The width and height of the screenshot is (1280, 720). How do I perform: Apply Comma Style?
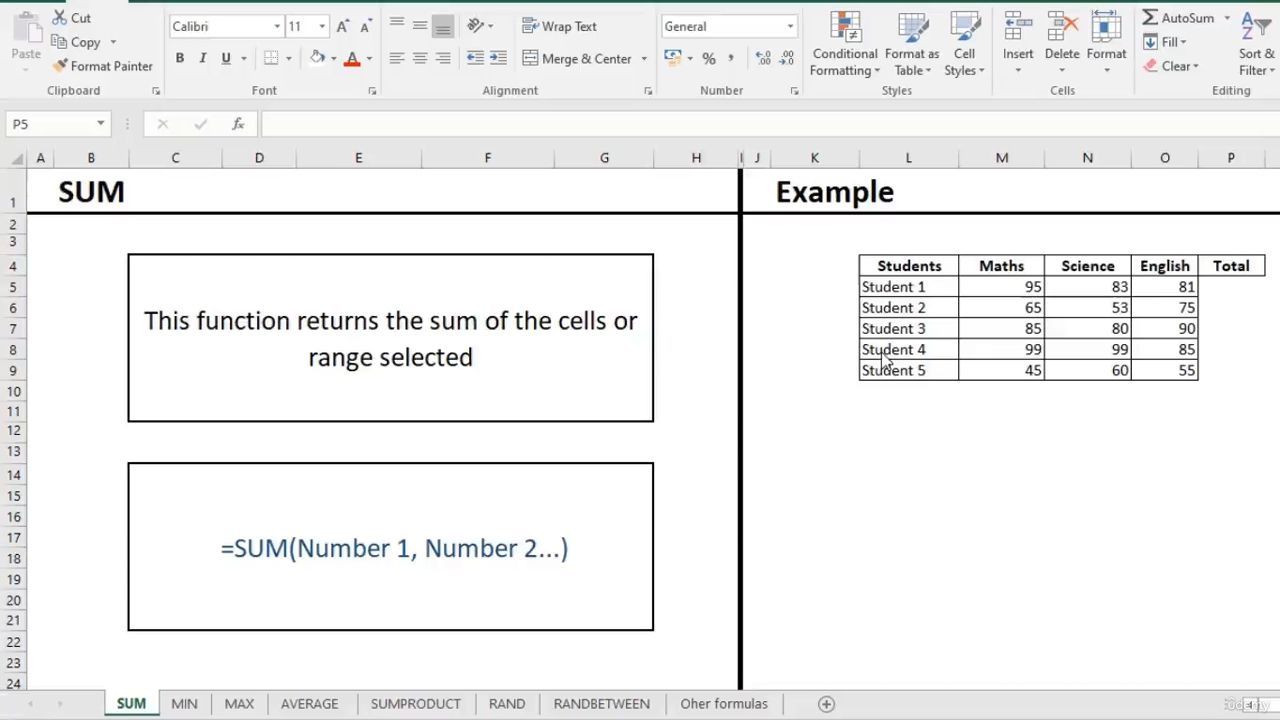click(731, 58)
